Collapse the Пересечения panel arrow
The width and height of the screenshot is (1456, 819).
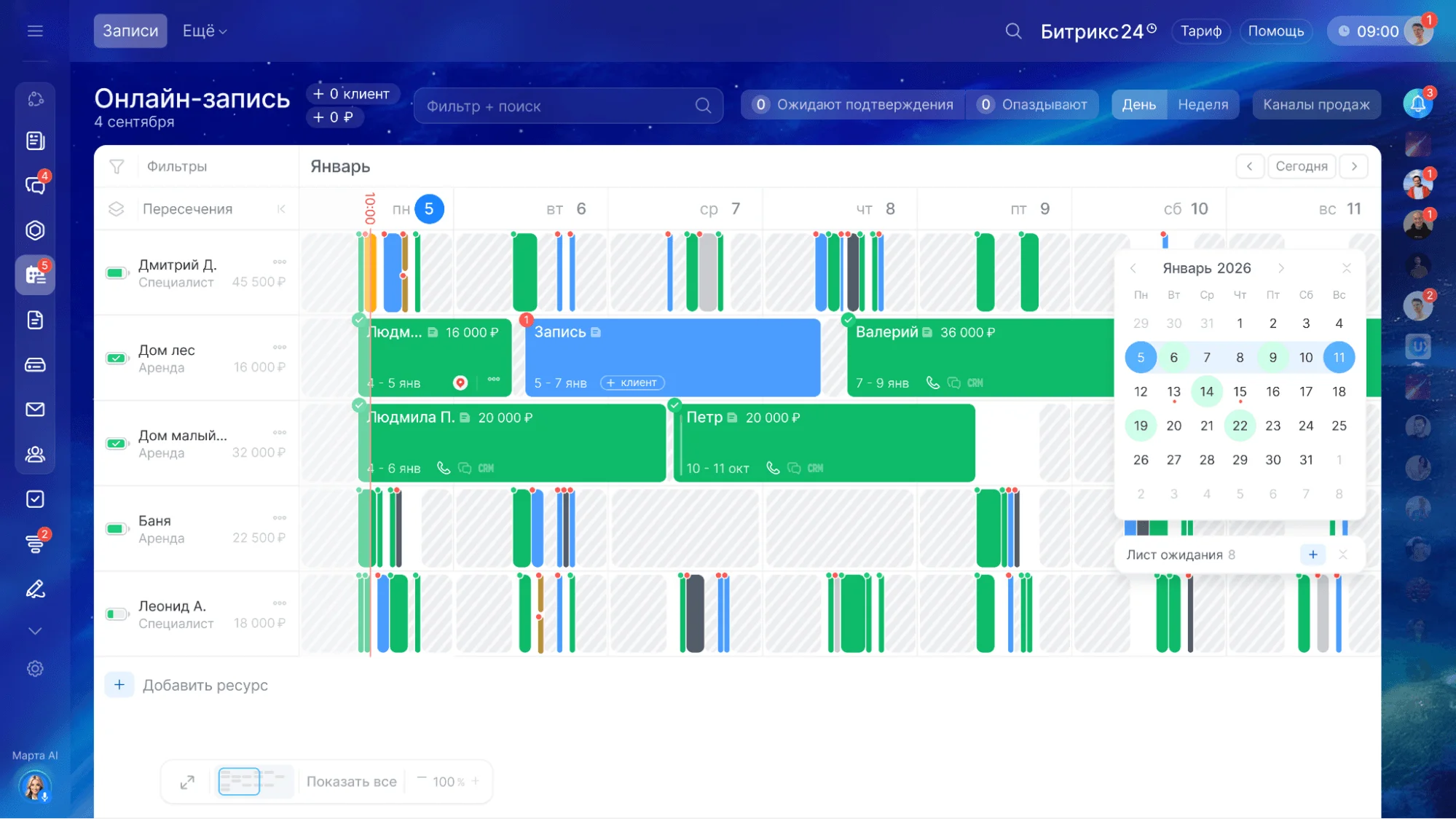[281, 209]
